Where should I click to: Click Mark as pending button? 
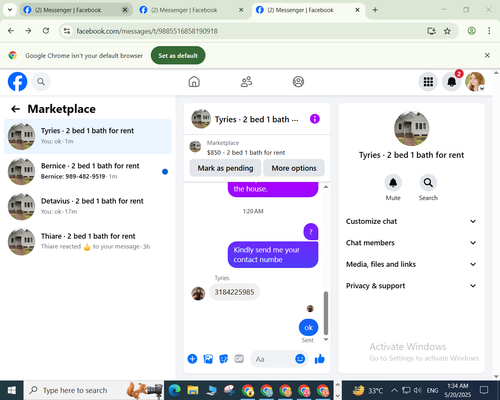pos(225,168)
